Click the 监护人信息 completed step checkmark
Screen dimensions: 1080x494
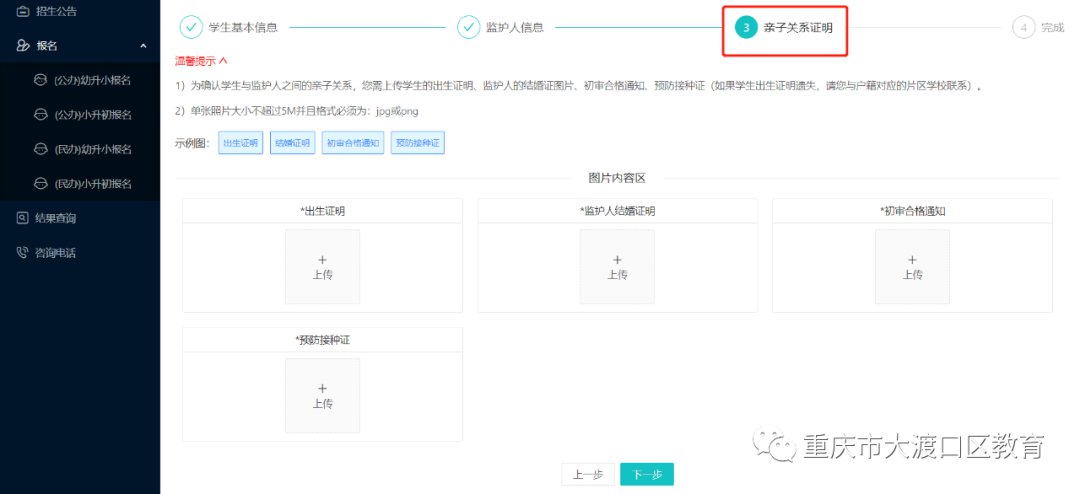[469, 27]
